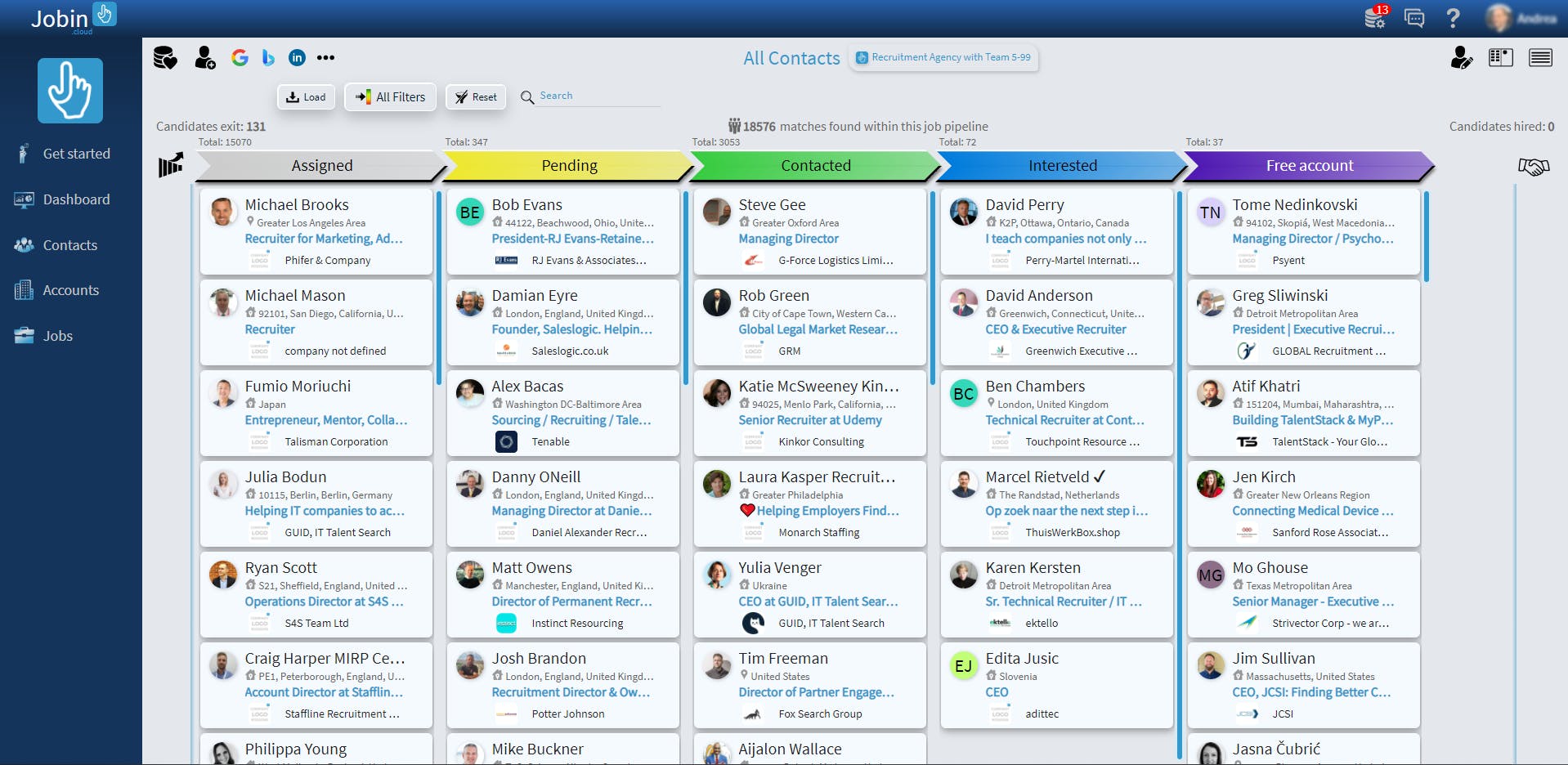Select the Assigned pipeline stage

[x=322, y=165]
